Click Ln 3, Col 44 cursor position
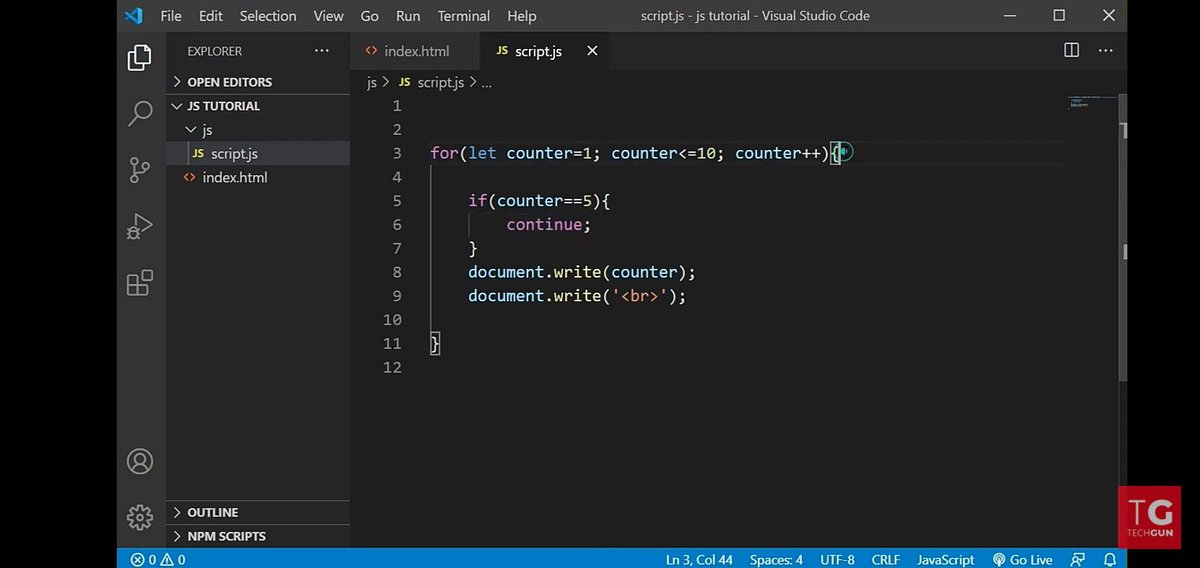Image resolution: width=1200 pixels, height=568 pixels. [x=699, y=560]
